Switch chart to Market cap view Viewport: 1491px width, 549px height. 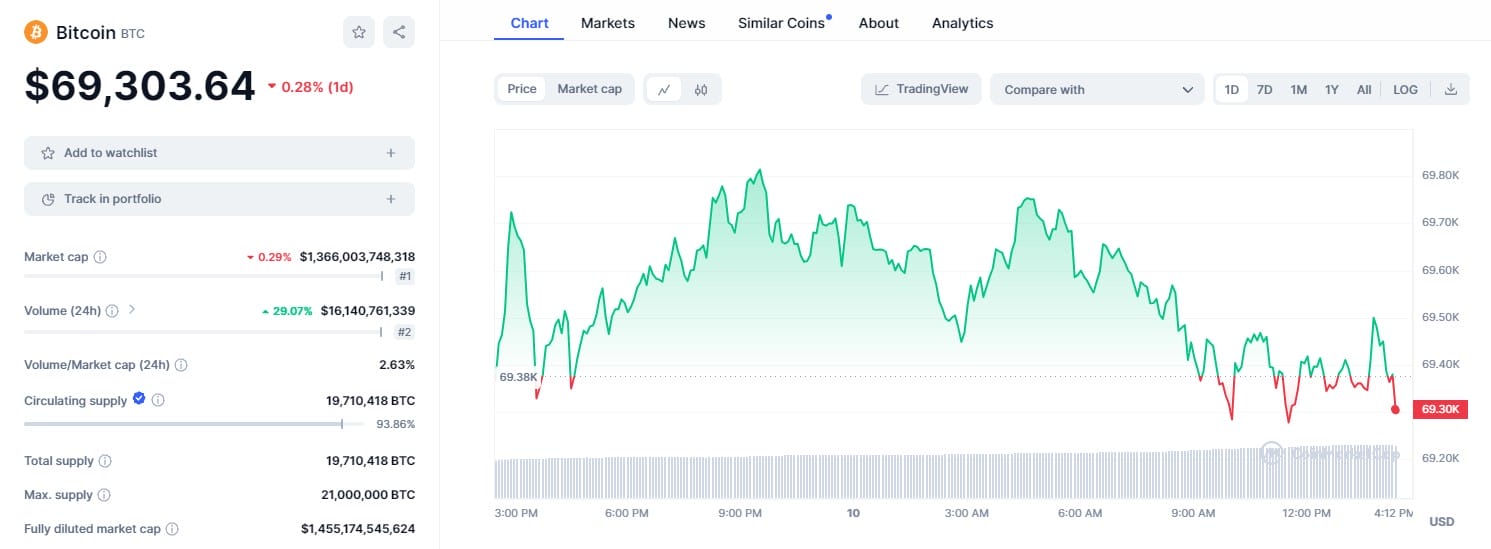[589, 89]
